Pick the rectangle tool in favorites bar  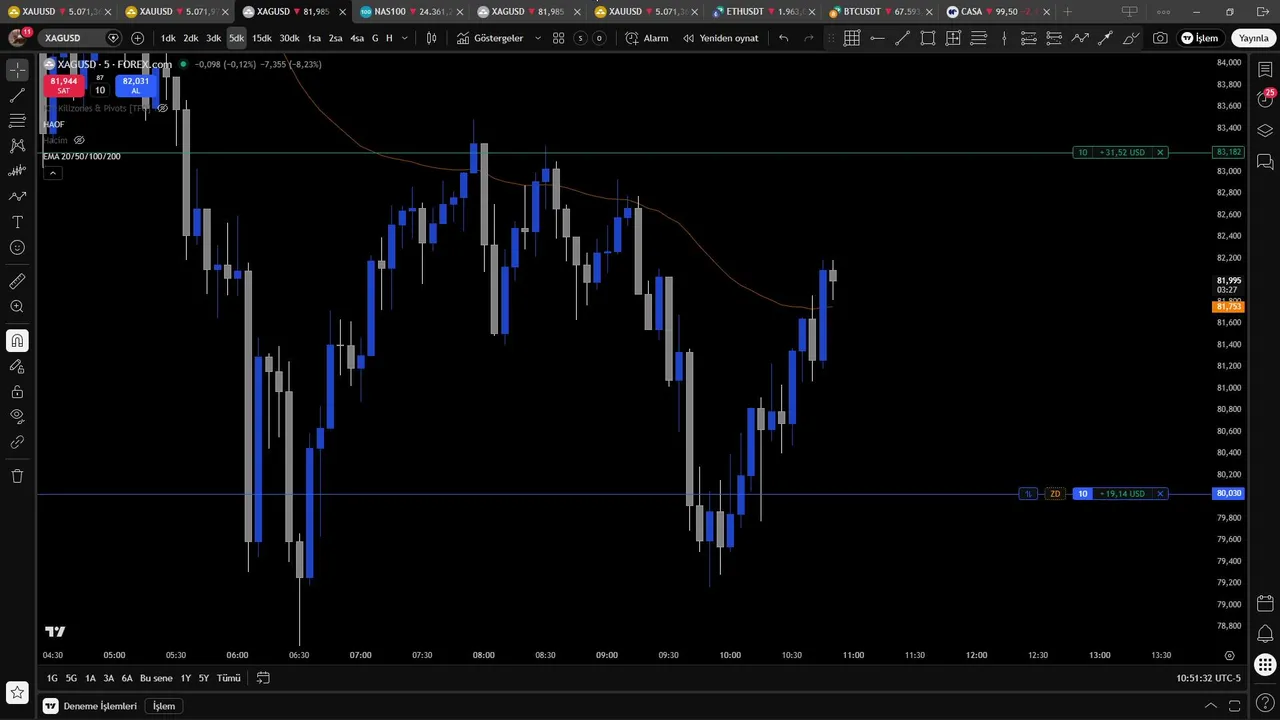coord(928,38)
